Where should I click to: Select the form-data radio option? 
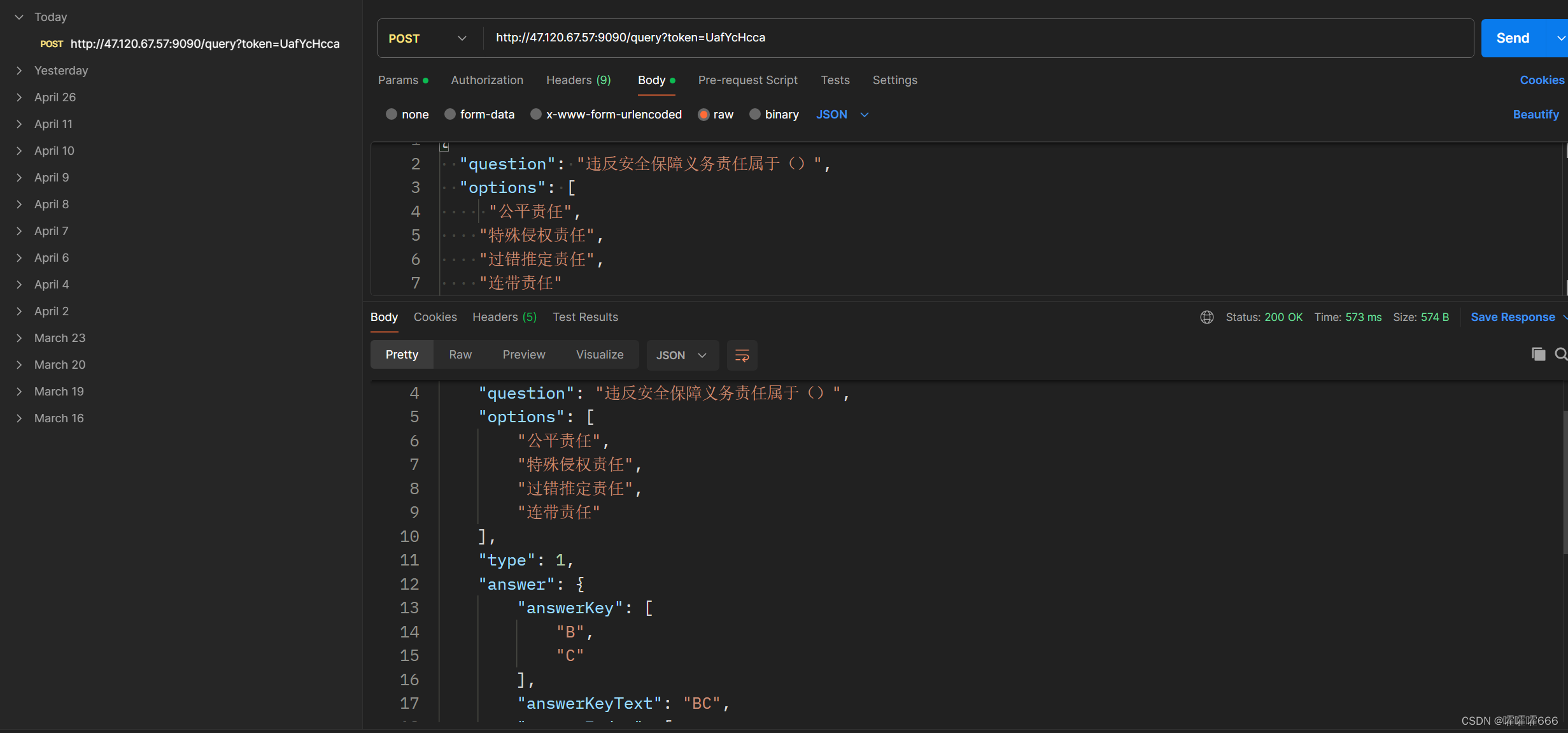450,115
